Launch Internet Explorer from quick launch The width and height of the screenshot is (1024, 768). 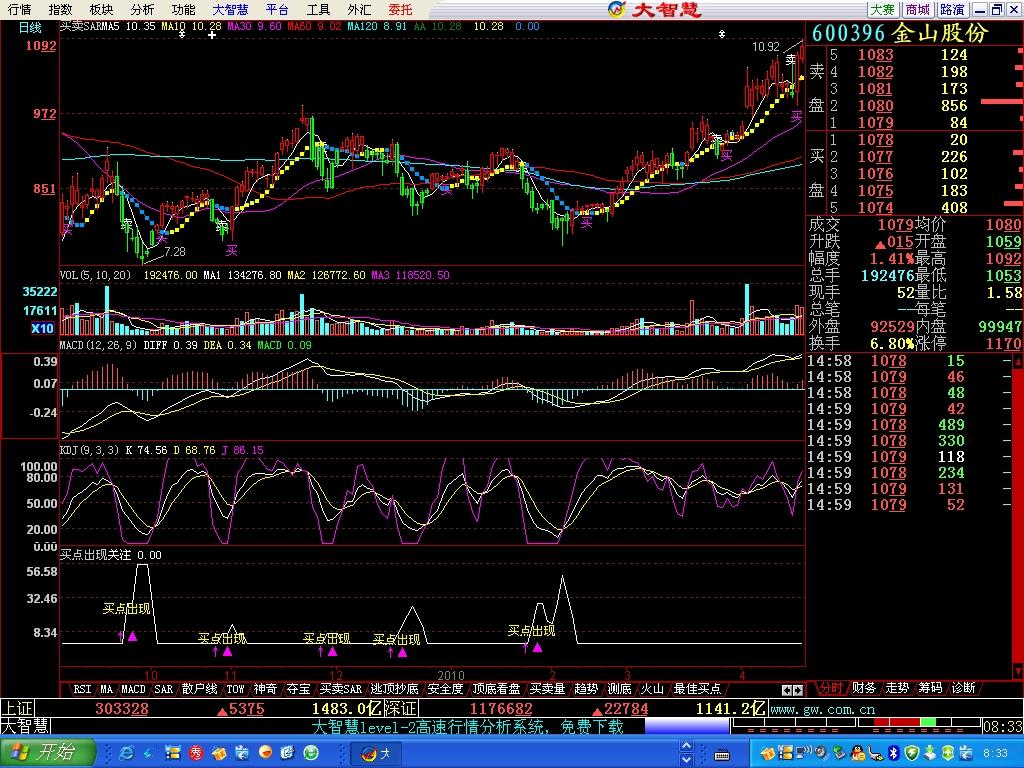click(126, 752)
